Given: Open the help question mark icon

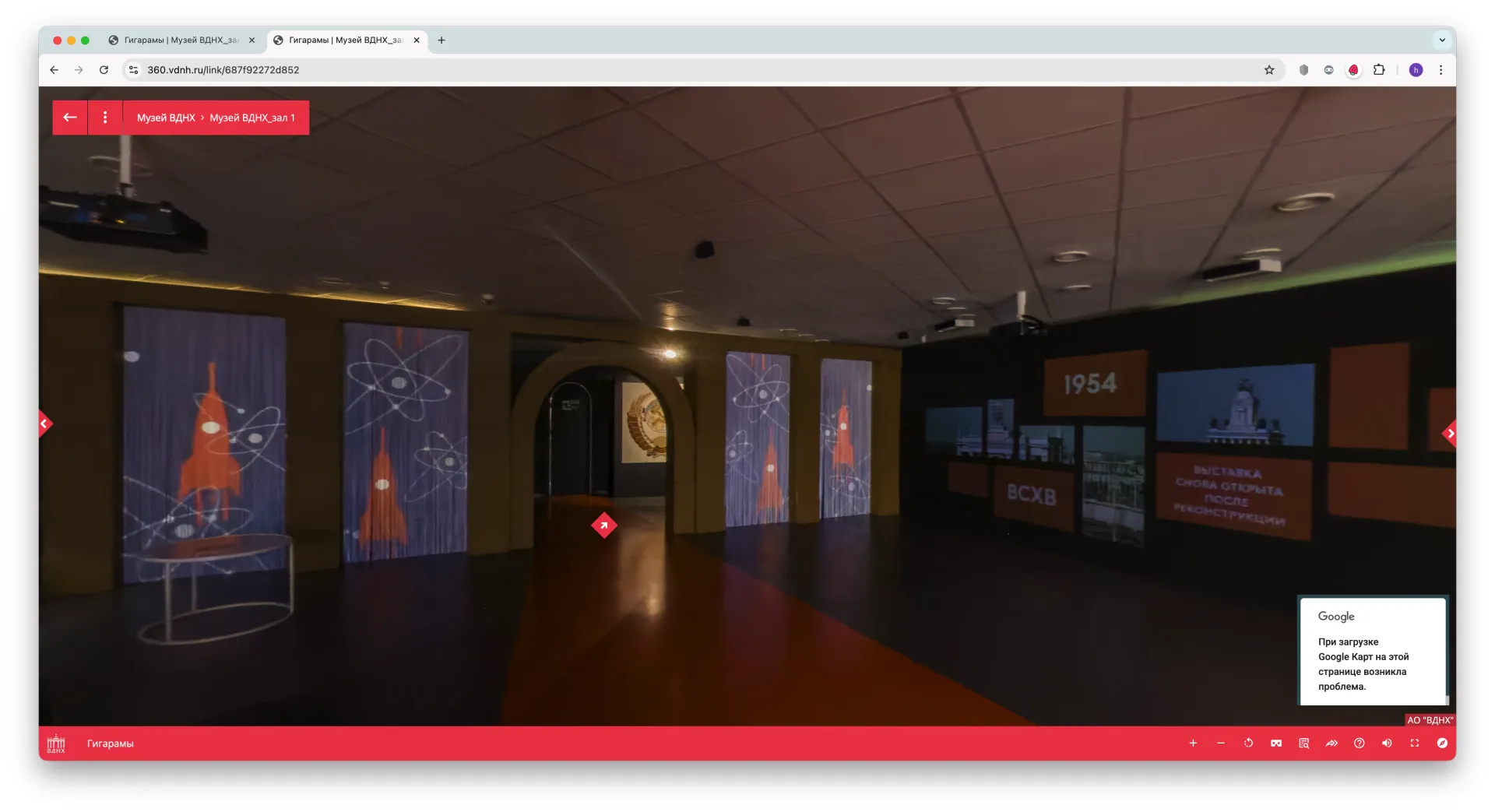Looking at the screenshot, I should click(1359, 743).
